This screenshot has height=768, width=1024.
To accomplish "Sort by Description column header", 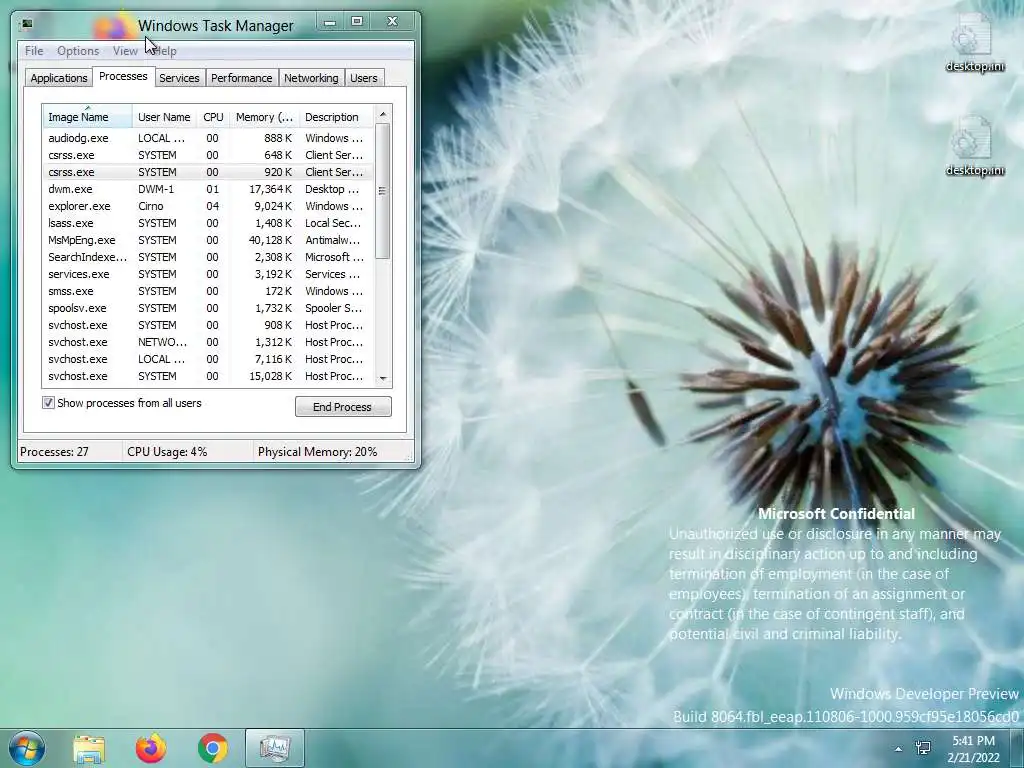I will pyautogui.click(x=336, y=117).
